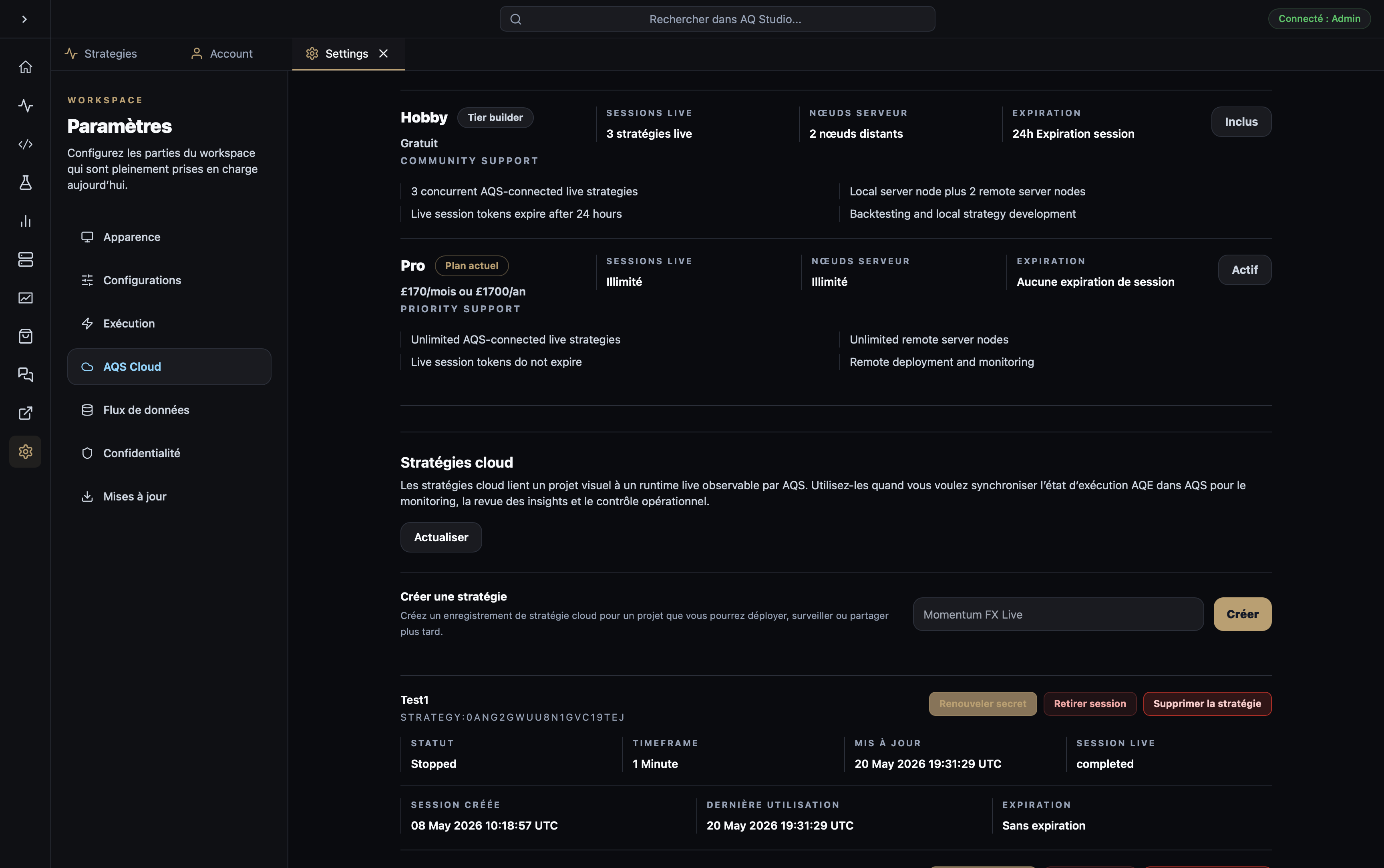Click the download icon next to Mises à jour

coord(87,496)
